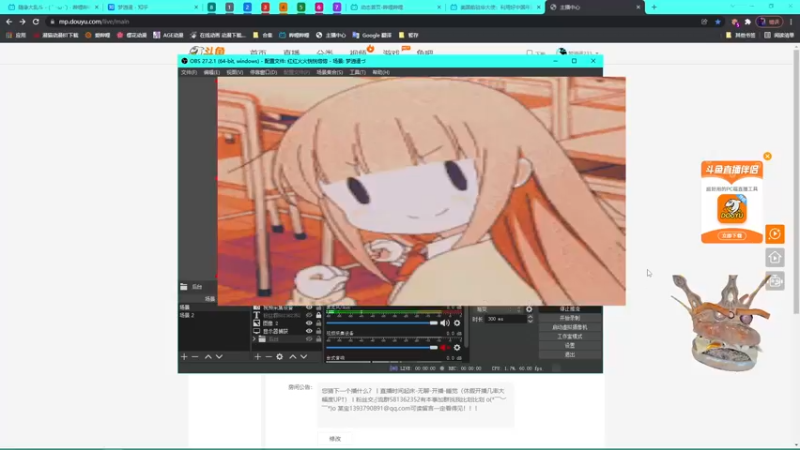Toggle lock on 显示器捕获 source
The width and height of the screenshot is (800, 450).
(x=318, y=331)
